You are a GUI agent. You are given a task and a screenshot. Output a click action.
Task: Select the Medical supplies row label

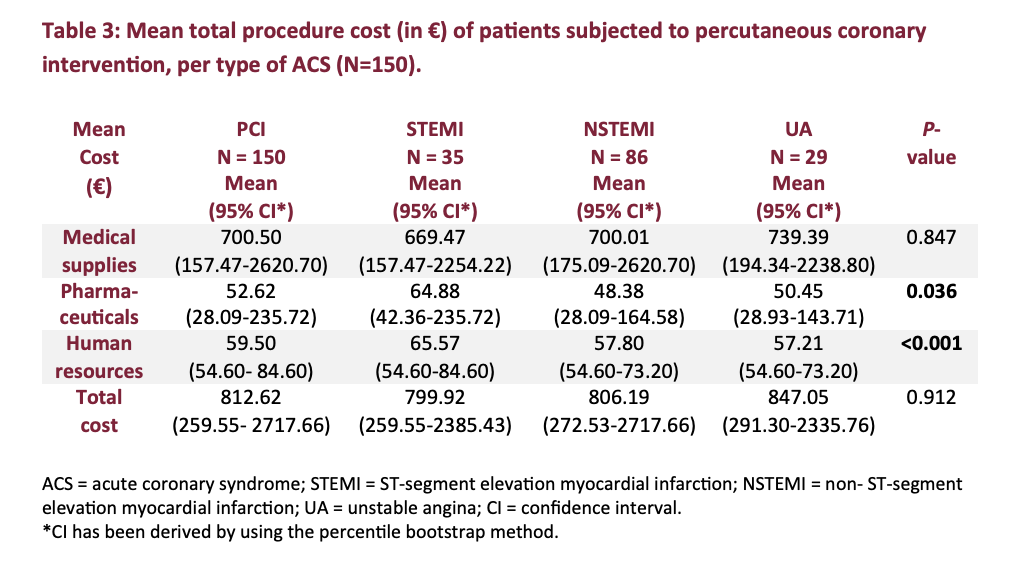coord(99,251)
